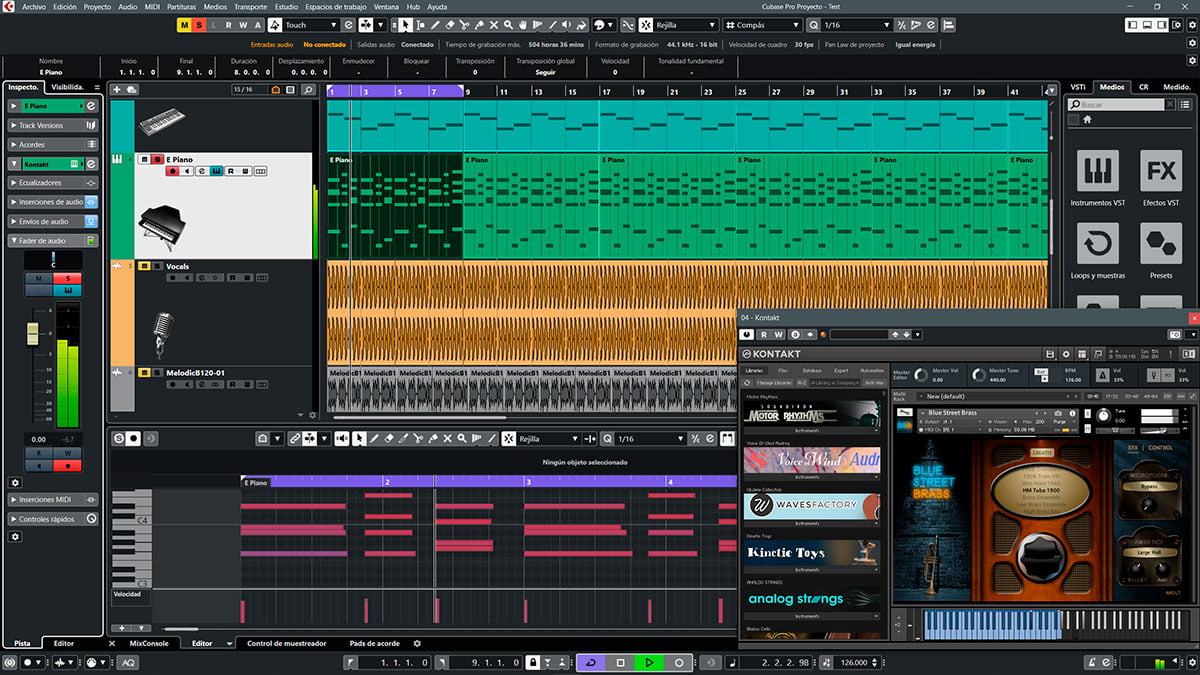The width and height of the screenshot is (1200, 675).
Task: Collapse the Fader de audio section
Action: [x=53, y=240]
